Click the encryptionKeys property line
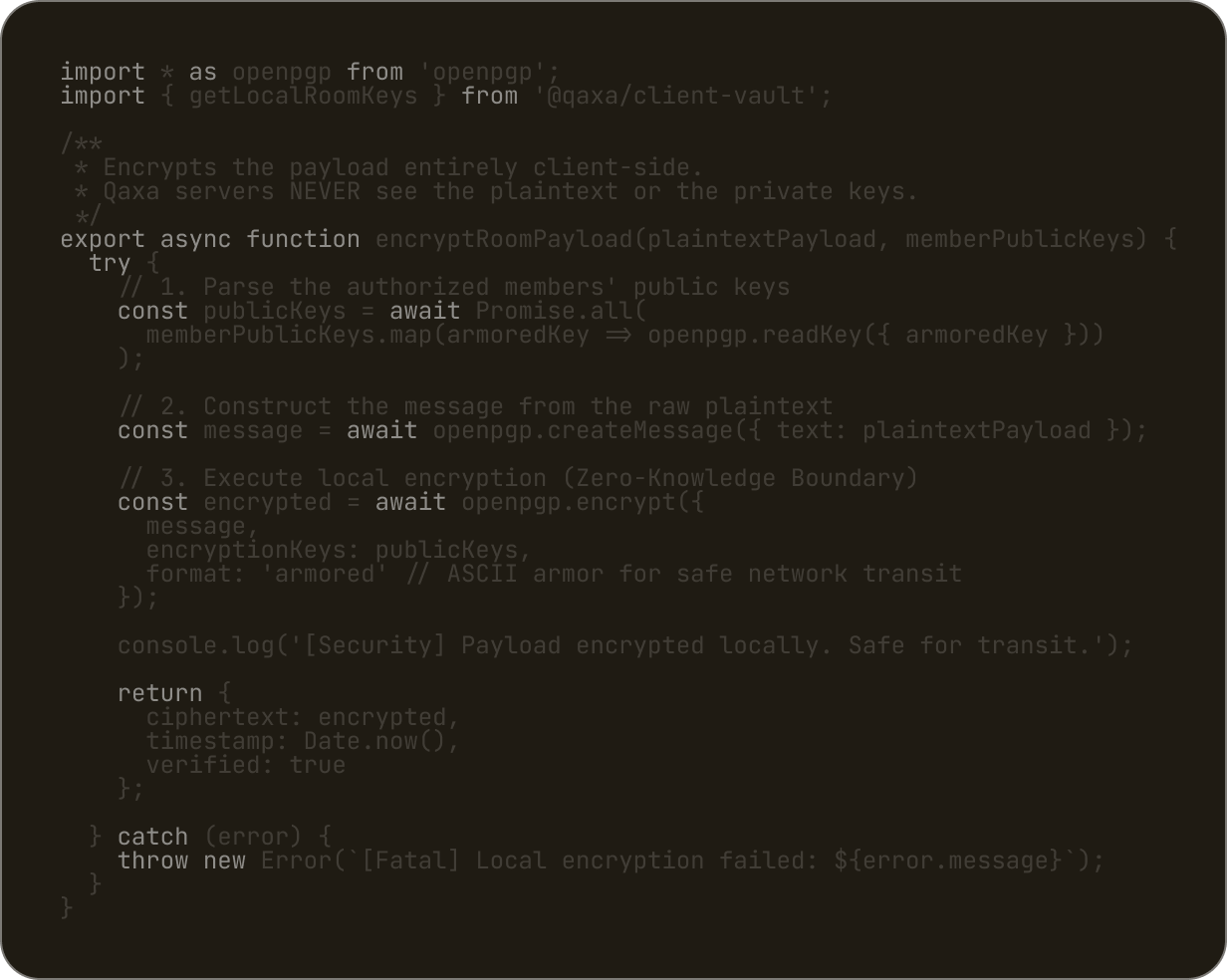 [x=339, y=550]
